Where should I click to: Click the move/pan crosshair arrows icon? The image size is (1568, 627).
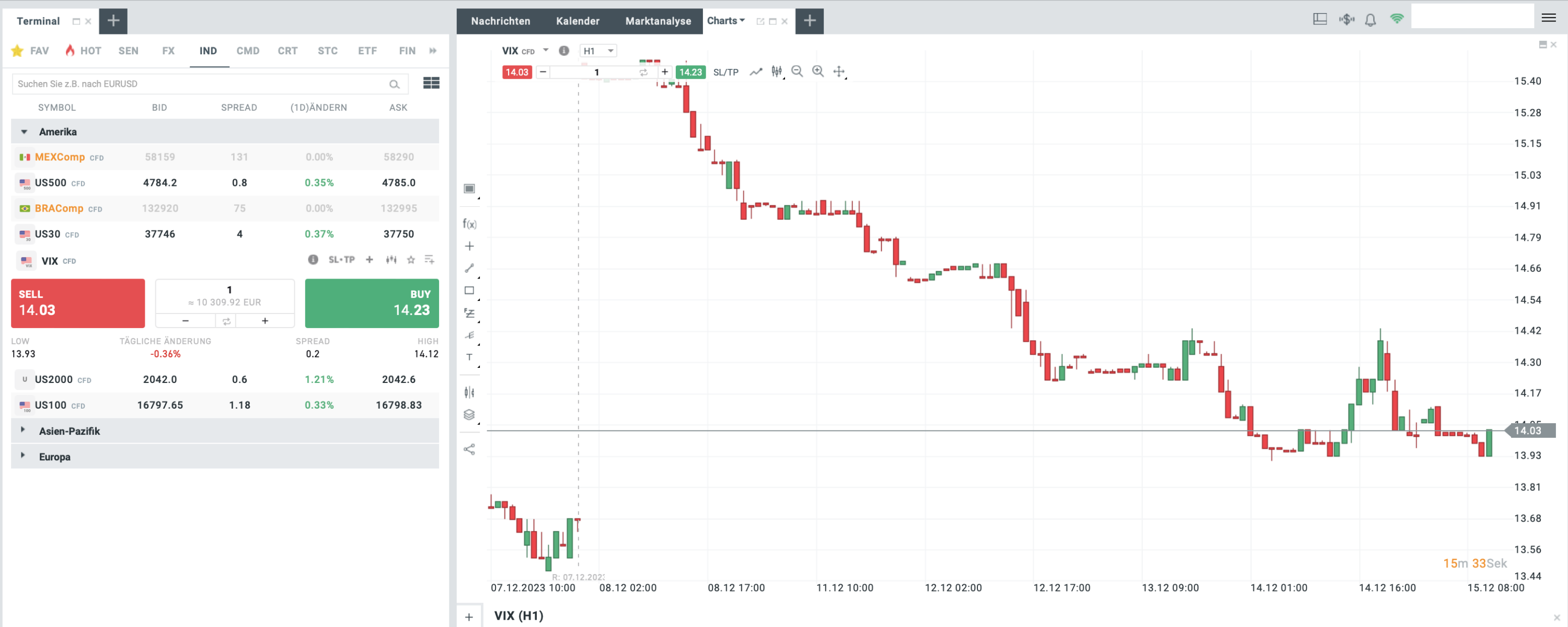839,72
